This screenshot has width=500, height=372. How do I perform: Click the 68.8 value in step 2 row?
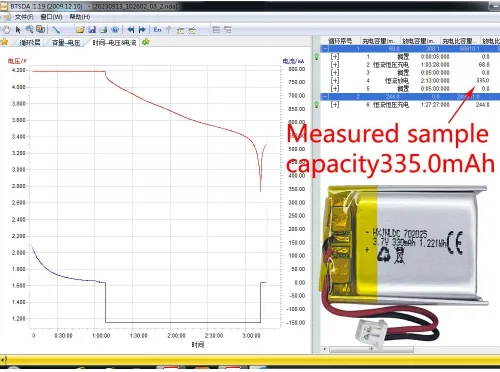(x=484, y=65)
